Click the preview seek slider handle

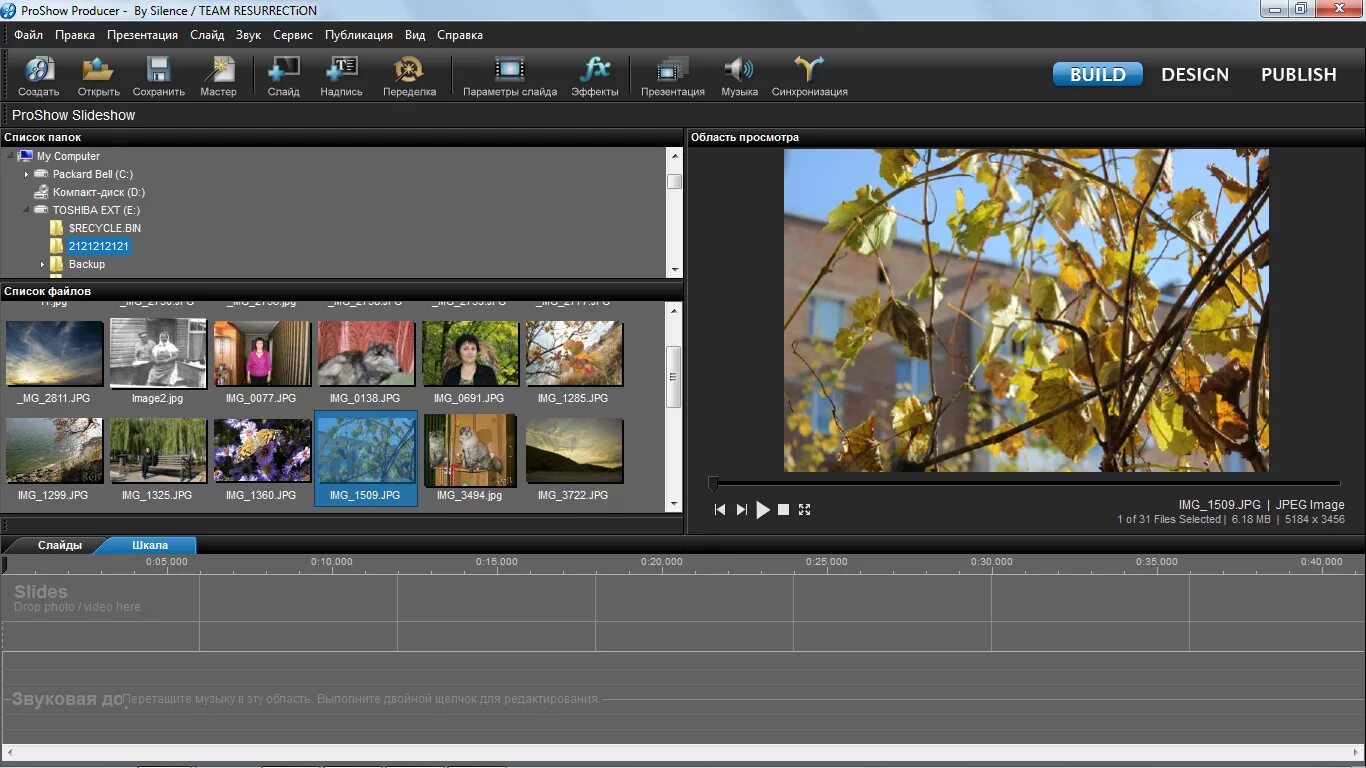(x=713, y=484)
